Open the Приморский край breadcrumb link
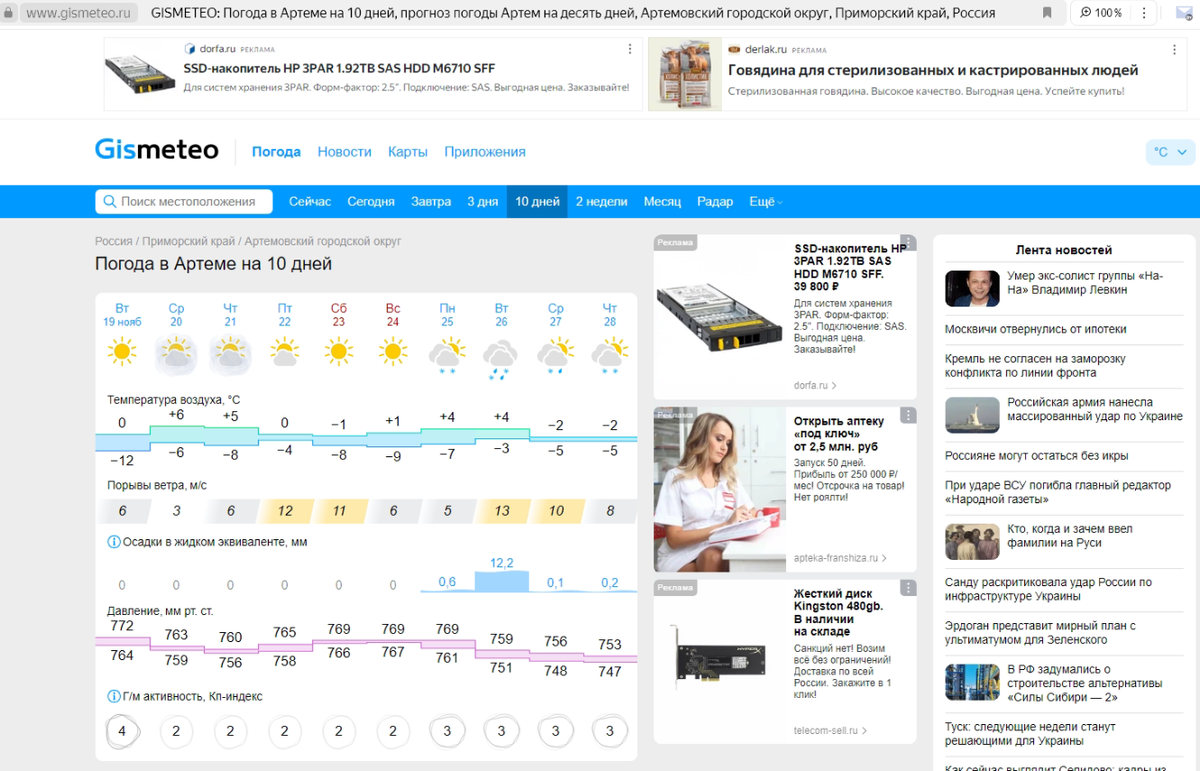The height and width of the screenshot is (771, 1200). click(x=188, y=241)
